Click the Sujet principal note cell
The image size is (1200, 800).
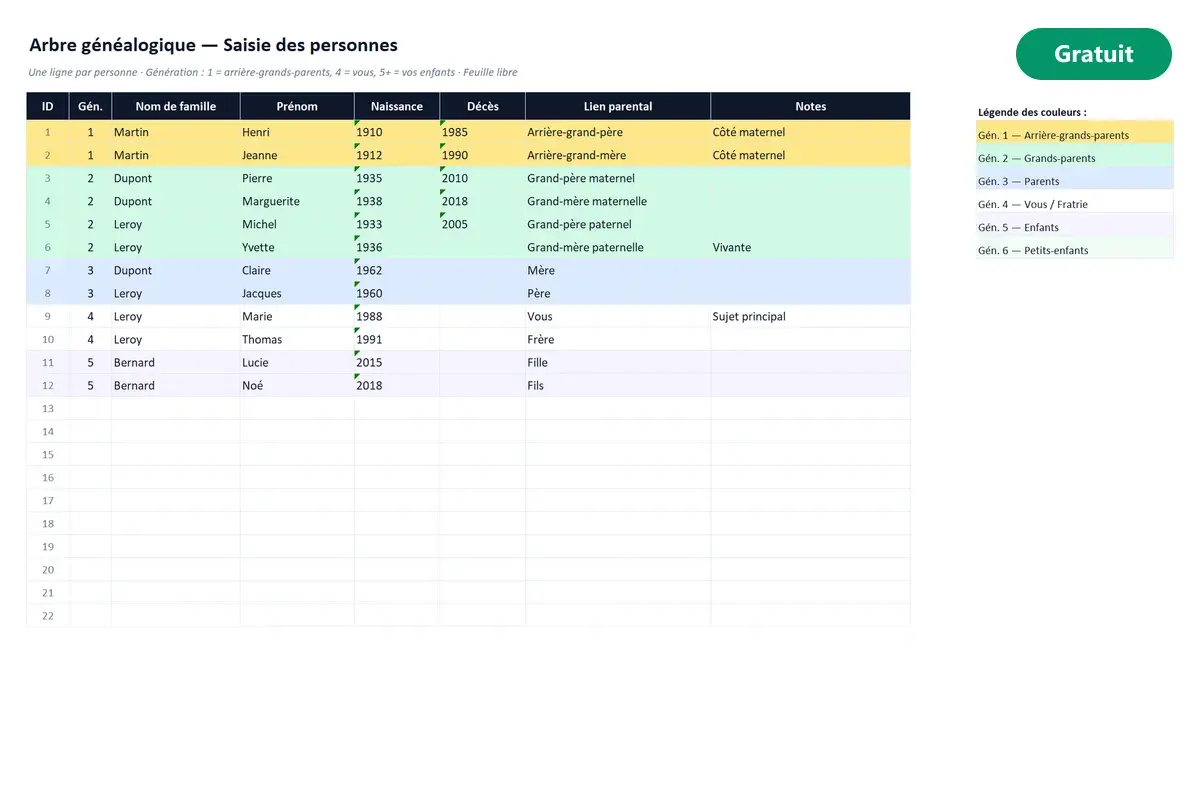click(x=811, y=316)
